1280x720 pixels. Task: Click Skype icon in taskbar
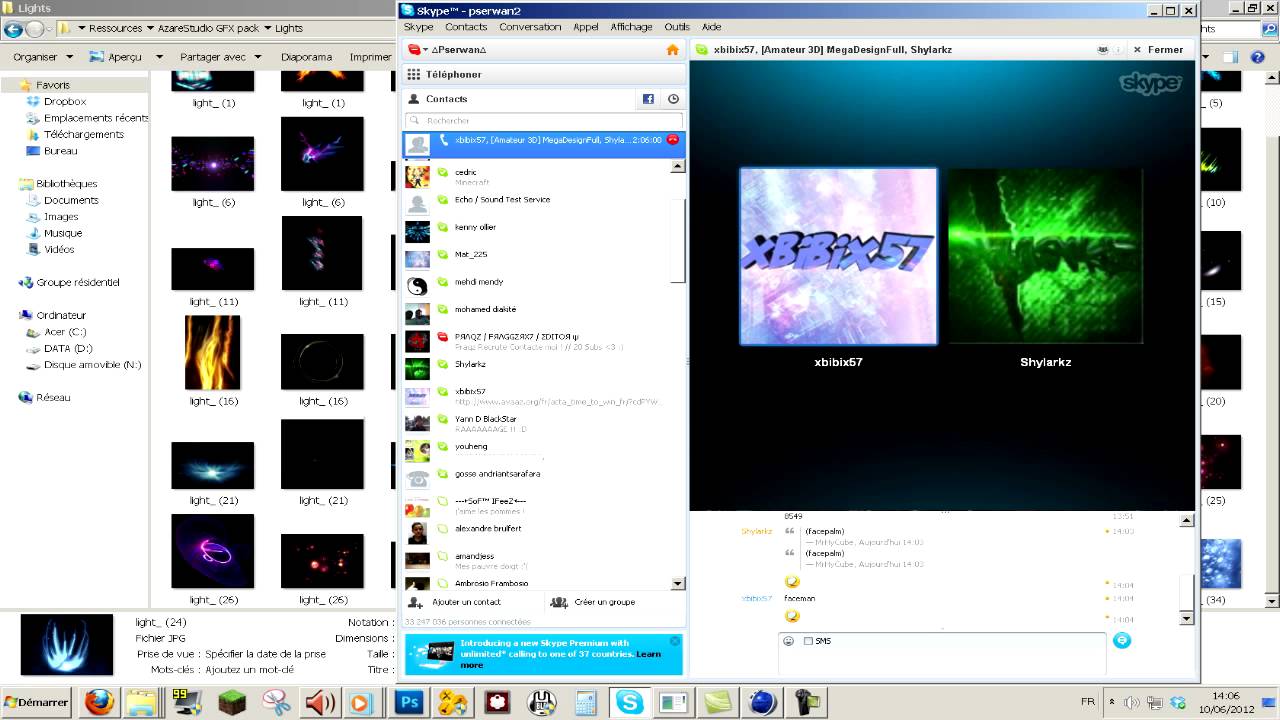pos(629,702)
